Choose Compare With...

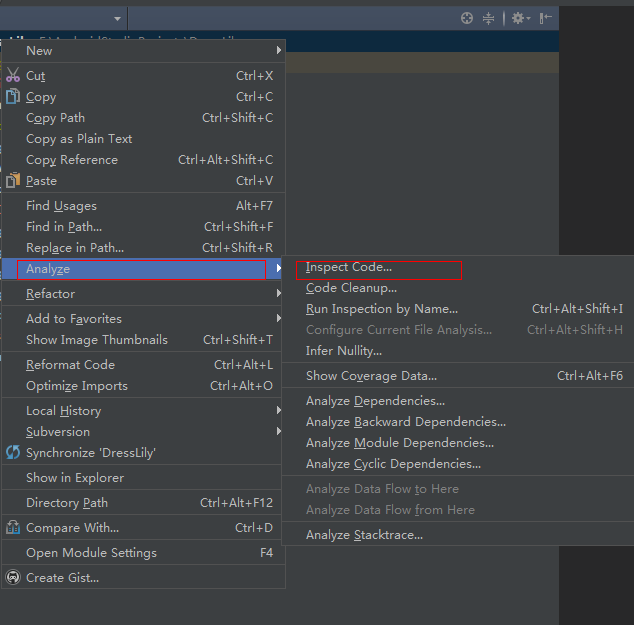144,528
